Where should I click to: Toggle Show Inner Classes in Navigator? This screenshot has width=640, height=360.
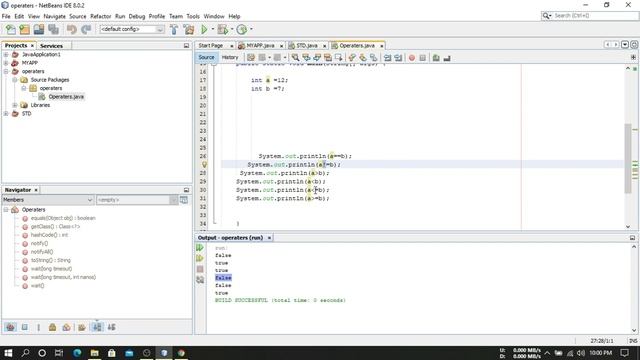[x=66, y=327]
